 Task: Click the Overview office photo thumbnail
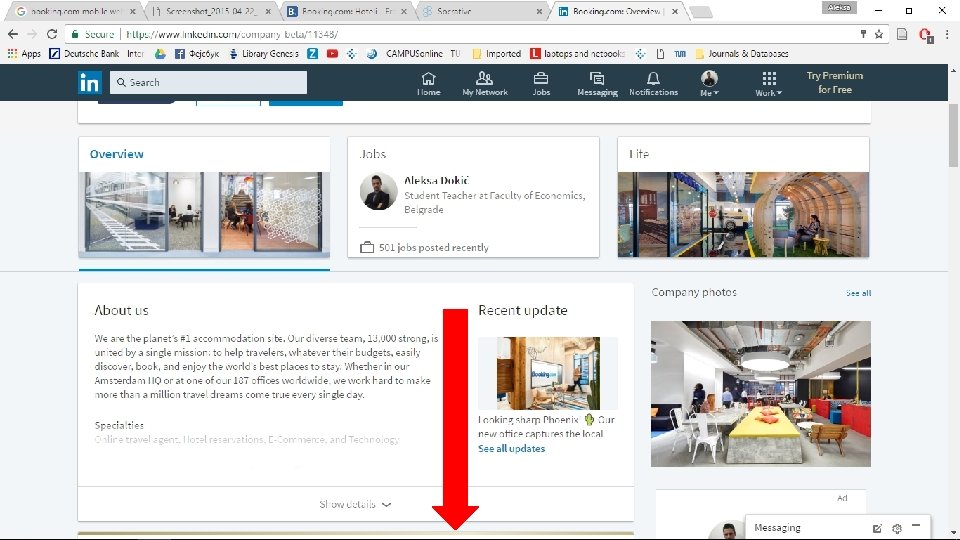[x=204, y=212]
